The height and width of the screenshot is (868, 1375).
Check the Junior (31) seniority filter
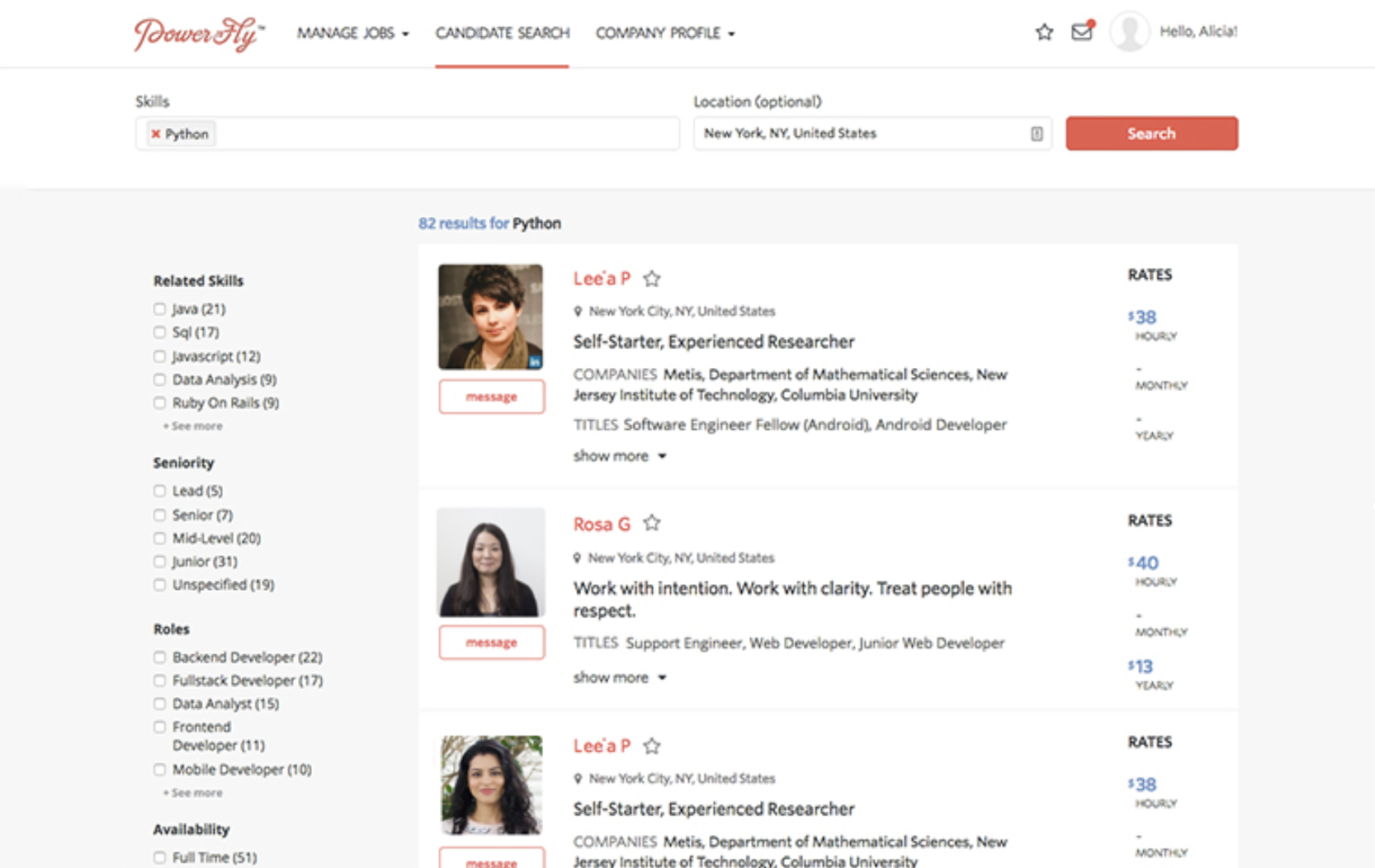coord(159,561)
